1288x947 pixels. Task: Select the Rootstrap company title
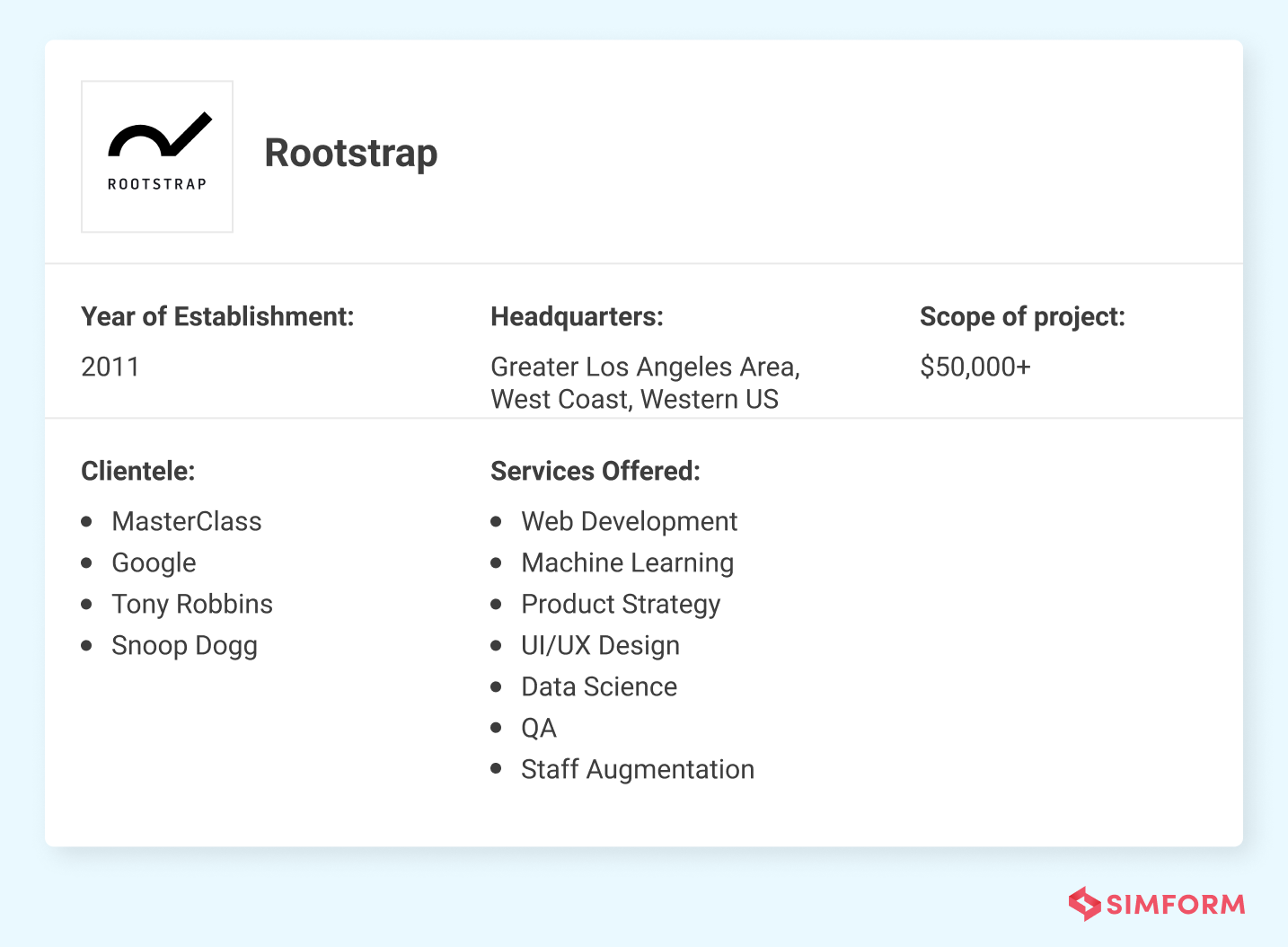point(351,154)
